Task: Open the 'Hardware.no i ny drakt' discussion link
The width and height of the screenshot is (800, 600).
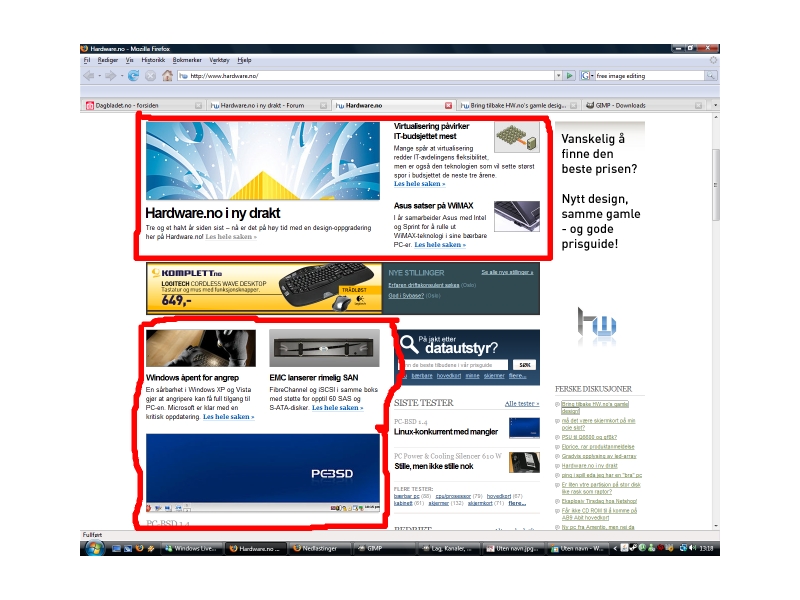Action: tap(589, 466)
